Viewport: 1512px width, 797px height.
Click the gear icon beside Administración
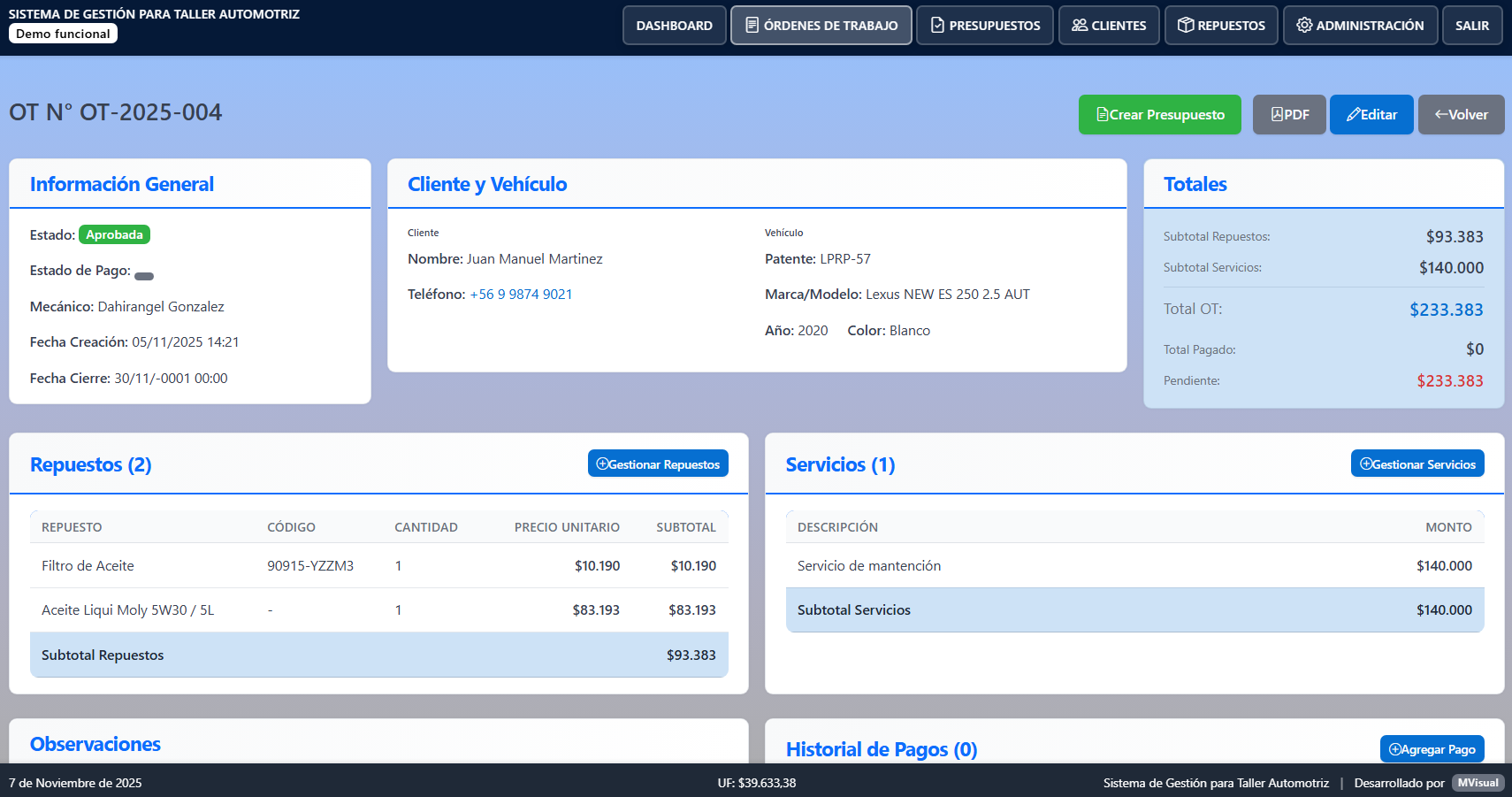pos(1304,26)
